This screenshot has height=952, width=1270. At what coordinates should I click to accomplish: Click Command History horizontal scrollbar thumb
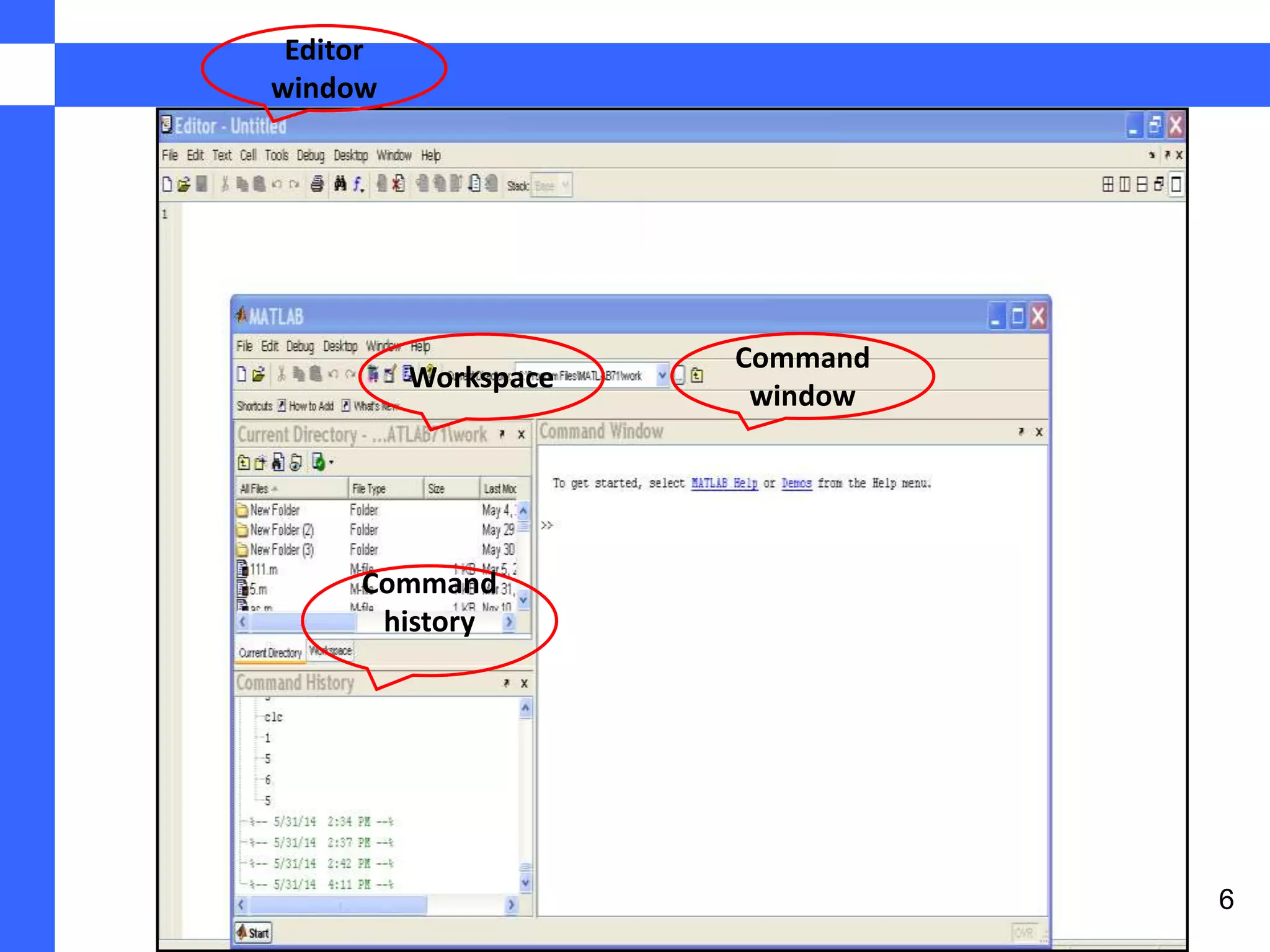[x=338, y=906]
